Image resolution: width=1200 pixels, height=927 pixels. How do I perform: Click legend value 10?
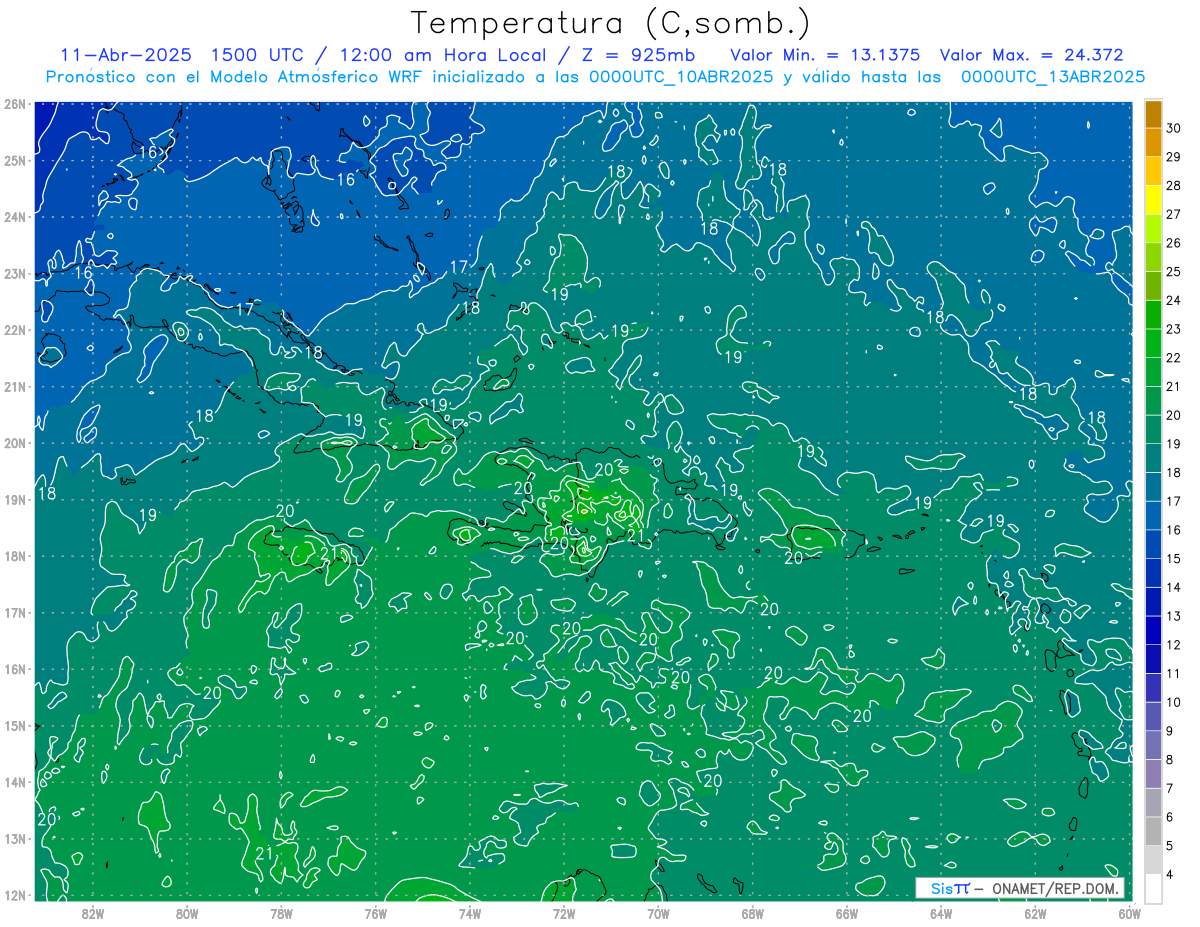[x=1174, y=701]
